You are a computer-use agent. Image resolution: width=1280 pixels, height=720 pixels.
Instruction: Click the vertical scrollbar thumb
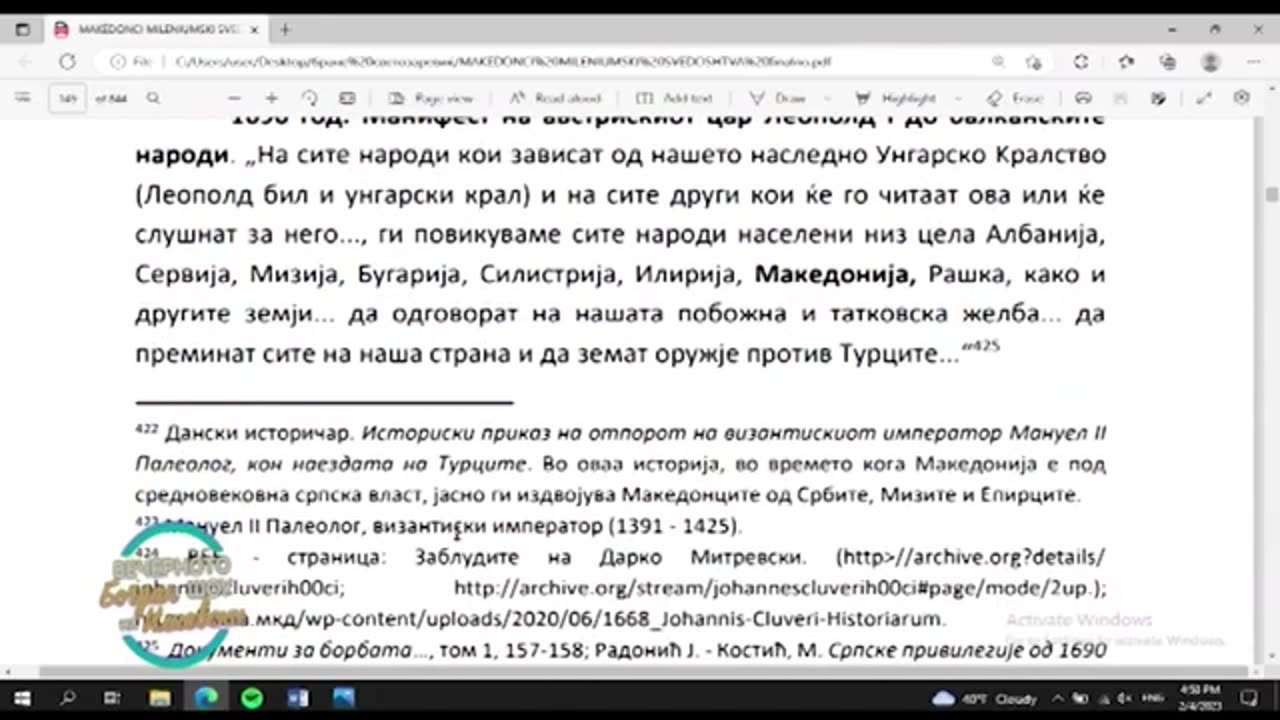[1272, 194]
